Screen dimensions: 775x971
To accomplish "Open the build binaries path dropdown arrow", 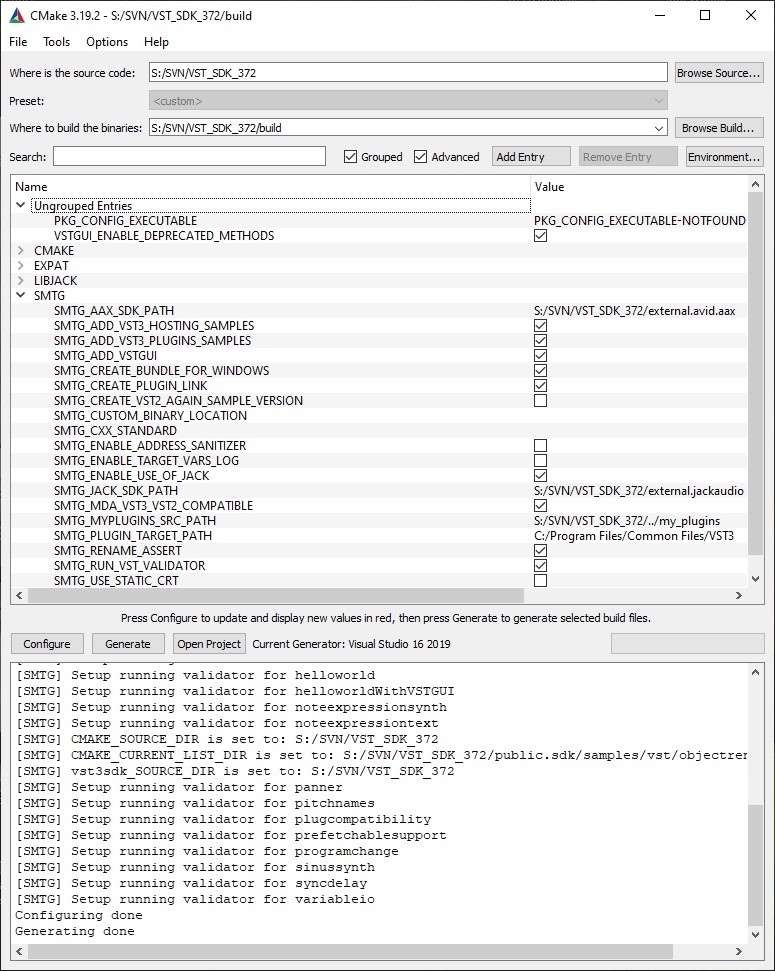I will pos(659,128).
